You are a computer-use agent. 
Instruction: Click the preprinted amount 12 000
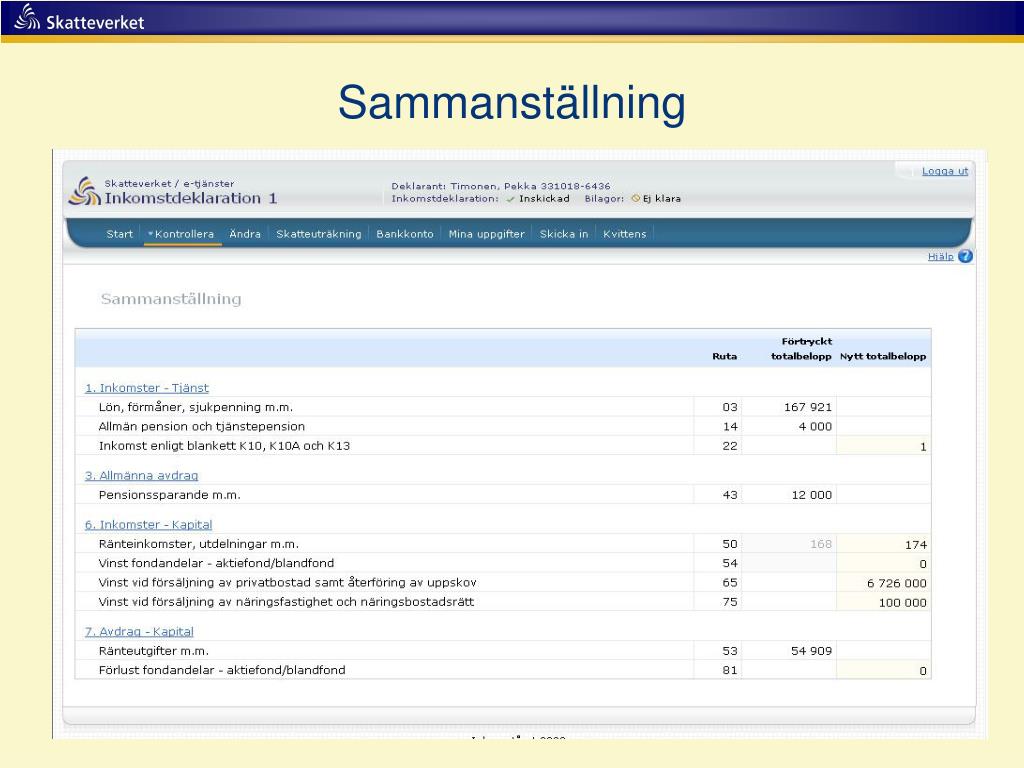(x=812, y=495)
